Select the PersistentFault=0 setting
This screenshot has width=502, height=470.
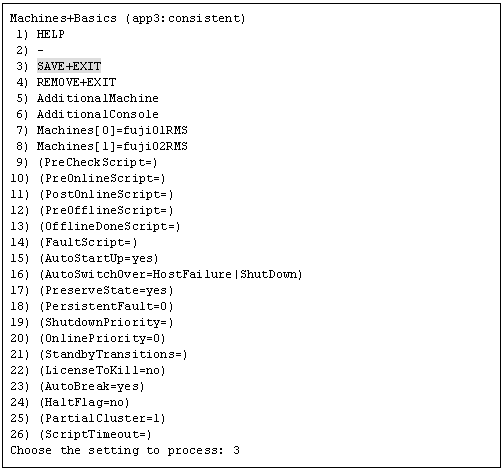pos(106,306)
